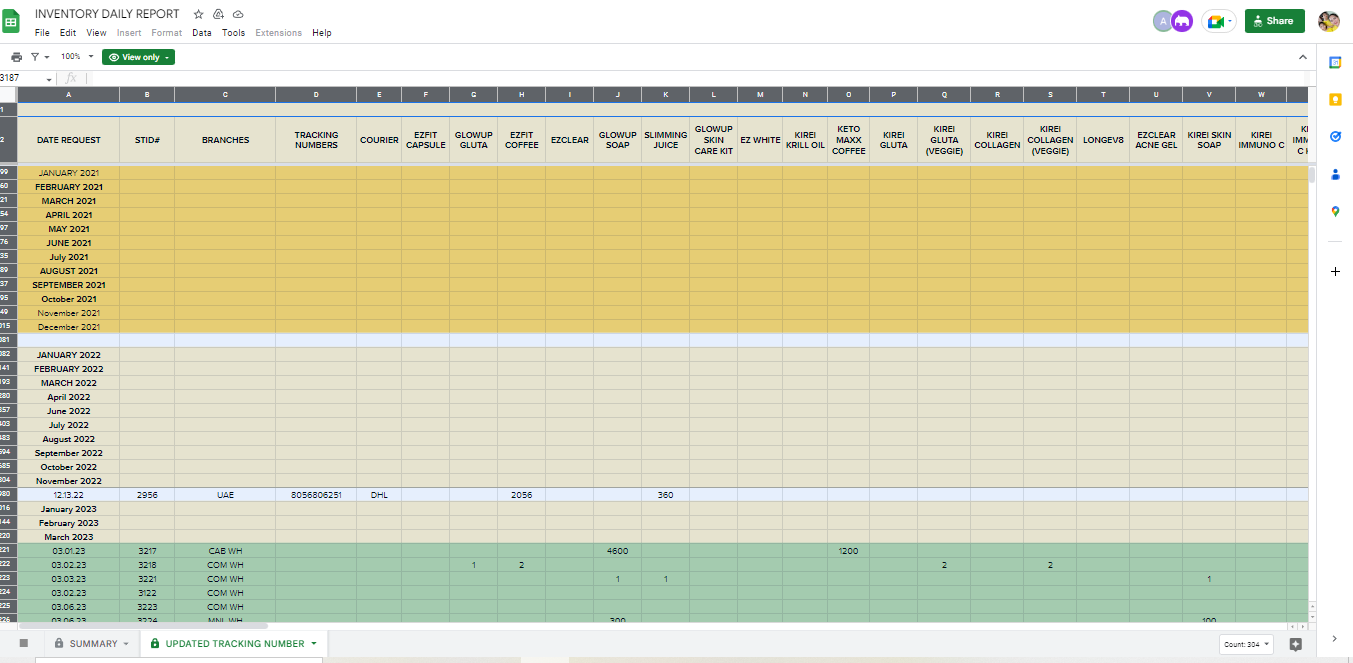
Task: Click the Explore icon at bottom right
Action: tap(1296, 644)
